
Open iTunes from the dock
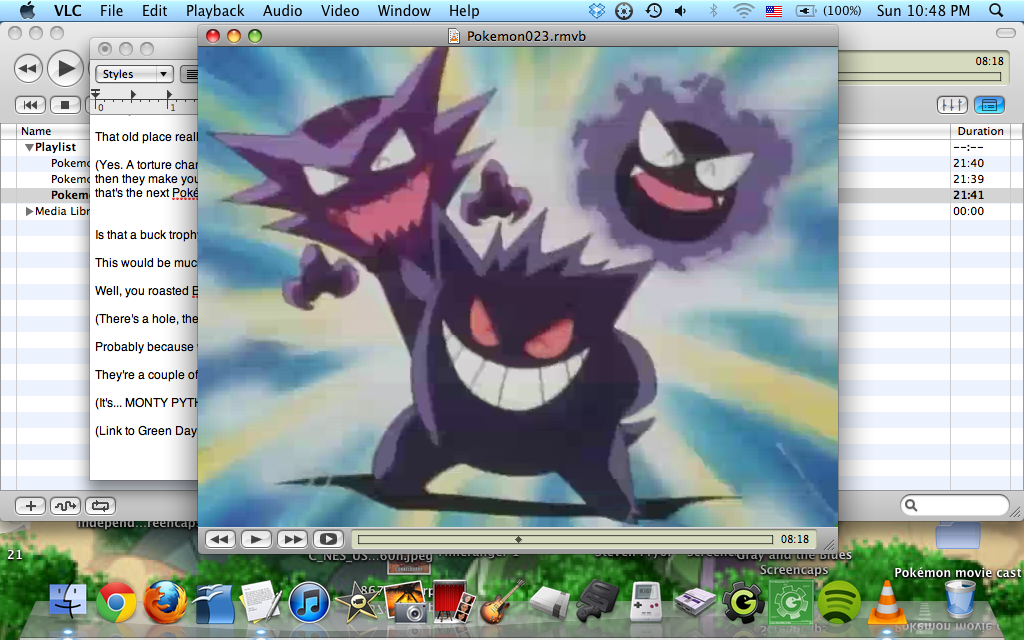[x=308, y=601]
